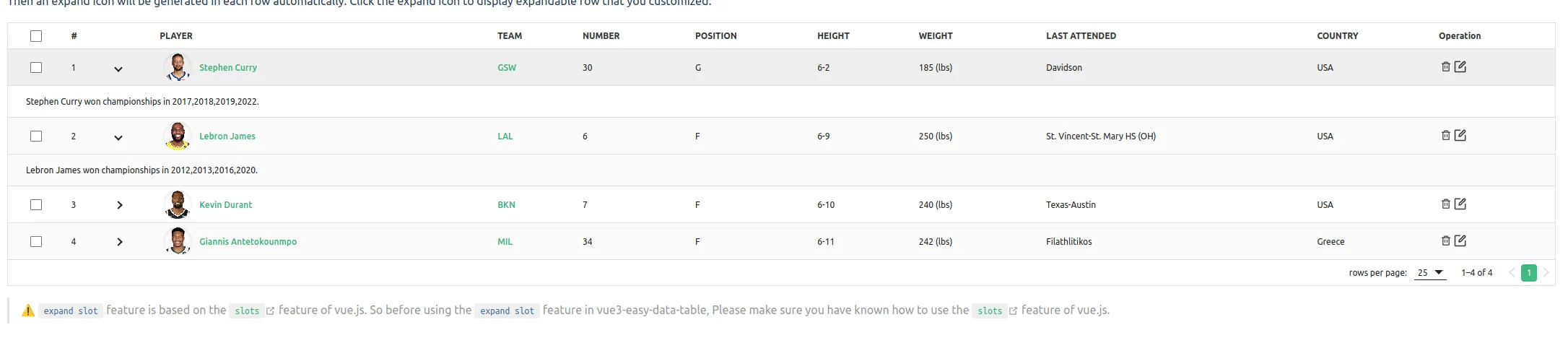Open the Giannis Antetokounmpo player link
The height and width of the screenshot is (343, 1568).
(x=248, y=242)
